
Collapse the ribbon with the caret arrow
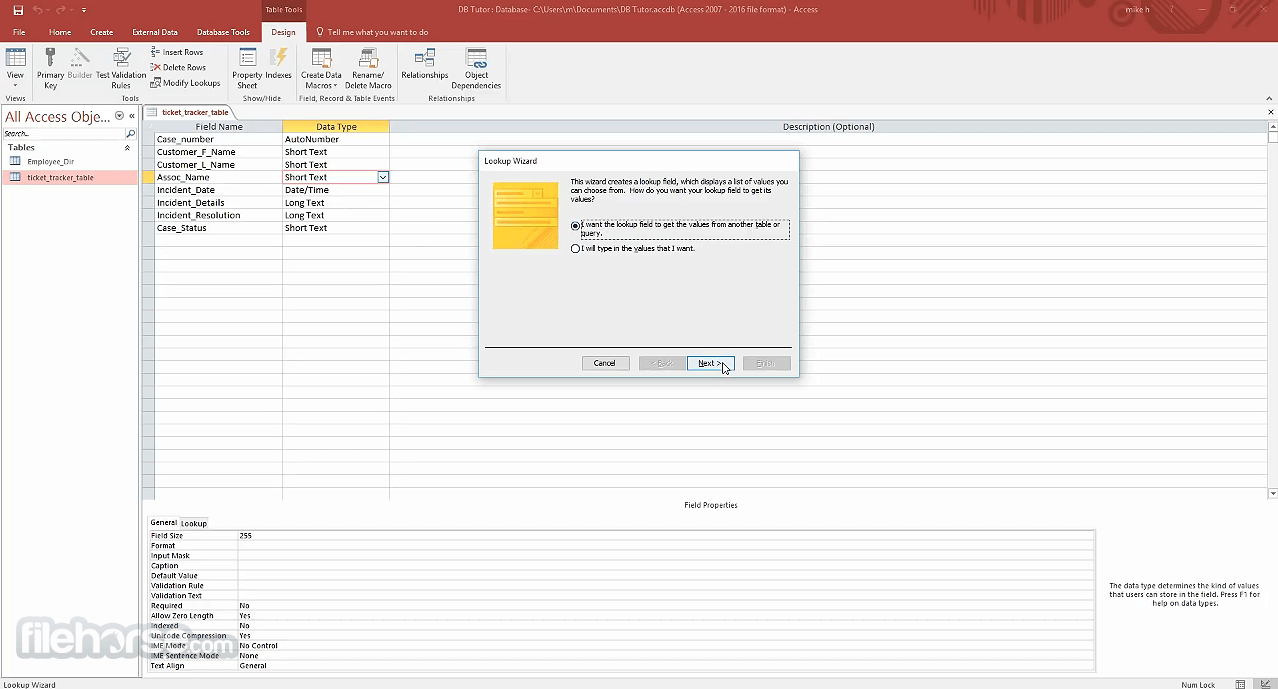[1271, 99]
